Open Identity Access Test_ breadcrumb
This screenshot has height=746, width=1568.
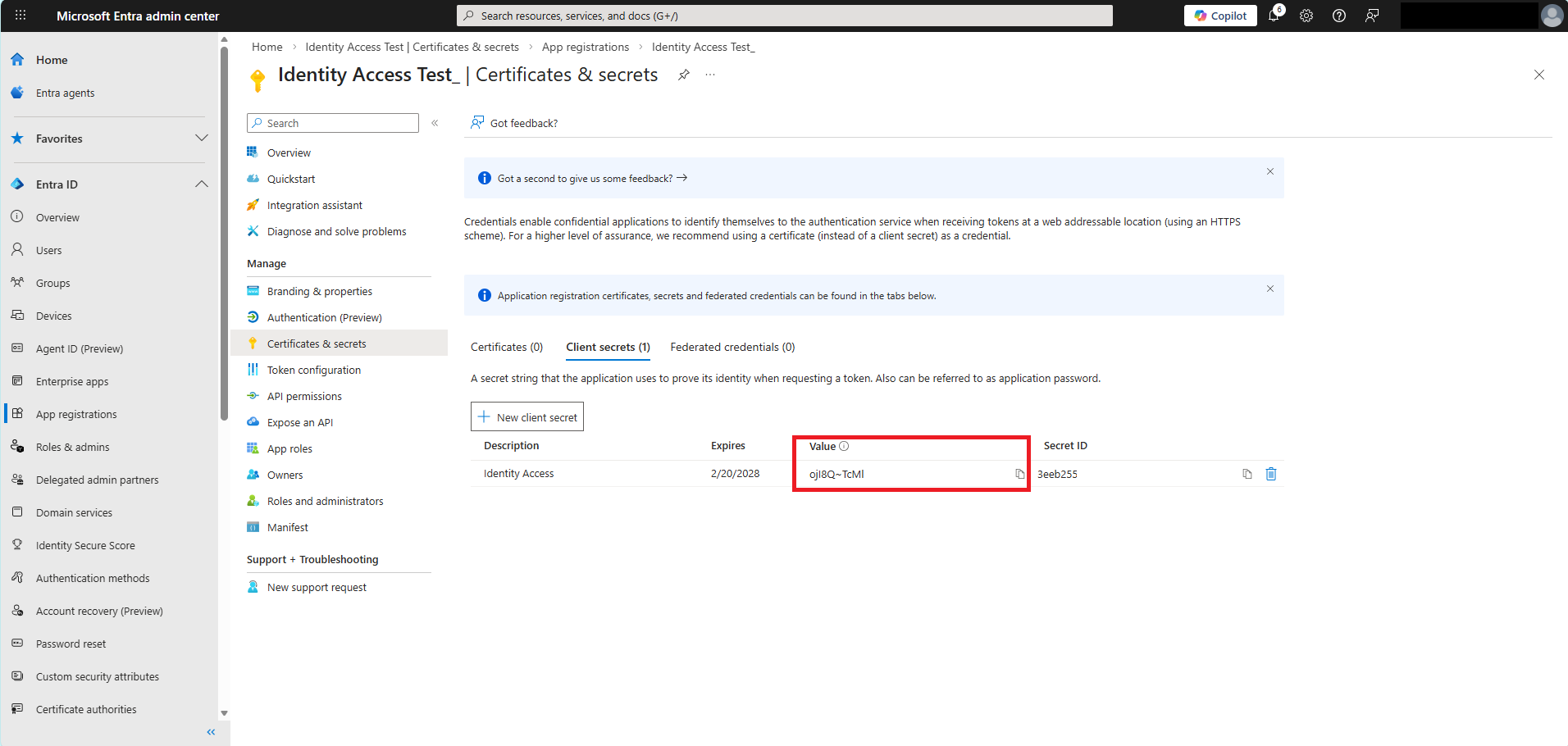704,47
